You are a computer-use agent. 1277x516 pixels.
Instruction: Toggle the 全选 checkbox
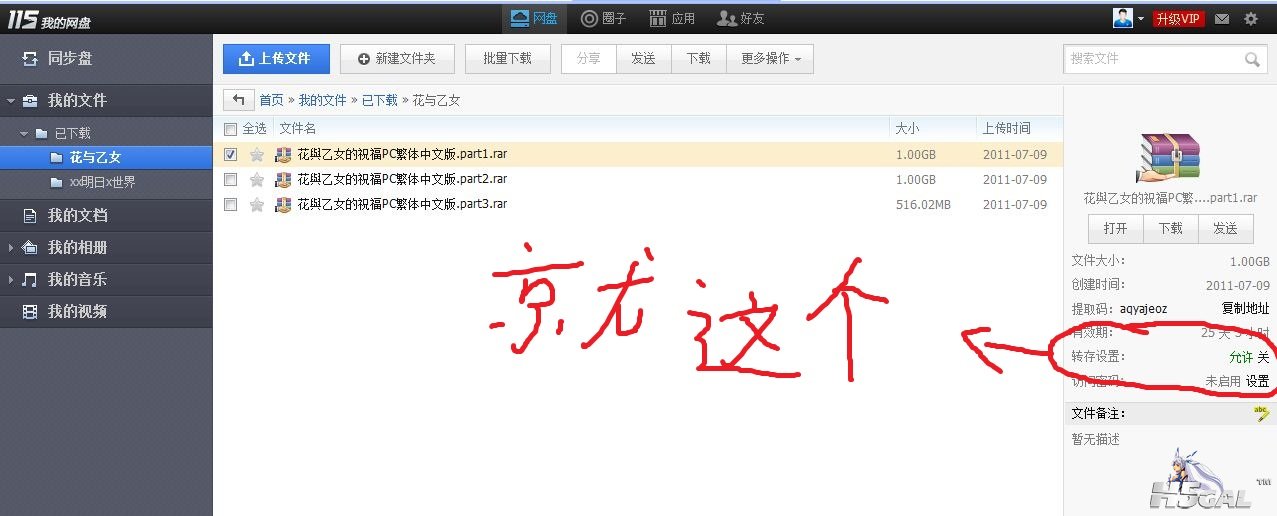pos(231,129)
